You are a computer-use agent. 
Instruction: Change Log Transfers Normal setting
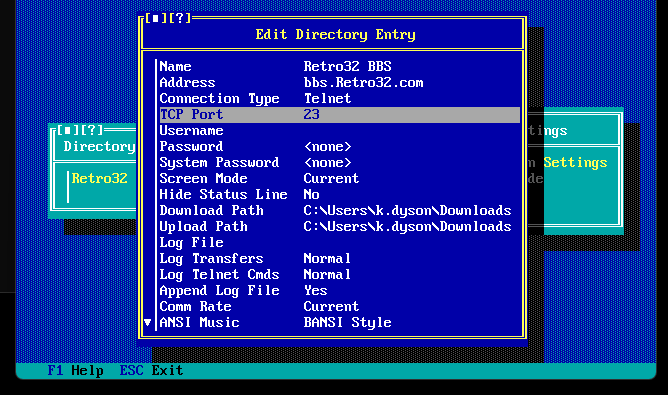click(x=327, y=259)
